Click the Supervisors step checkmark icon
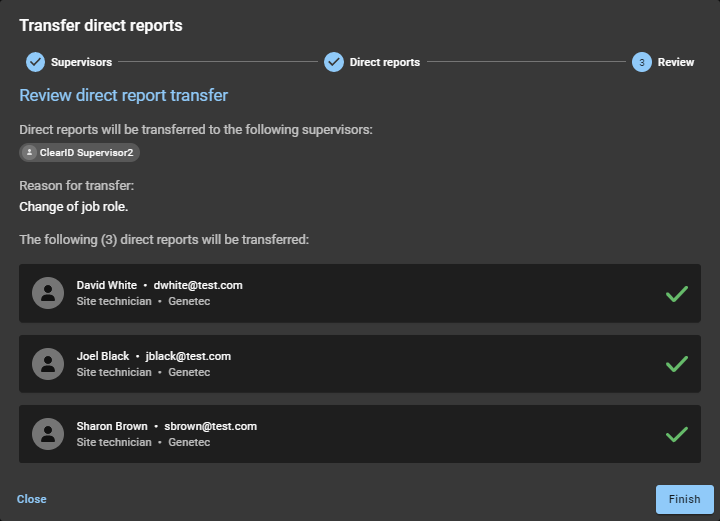This screenshot has height=521, width=720. [35, 62]
